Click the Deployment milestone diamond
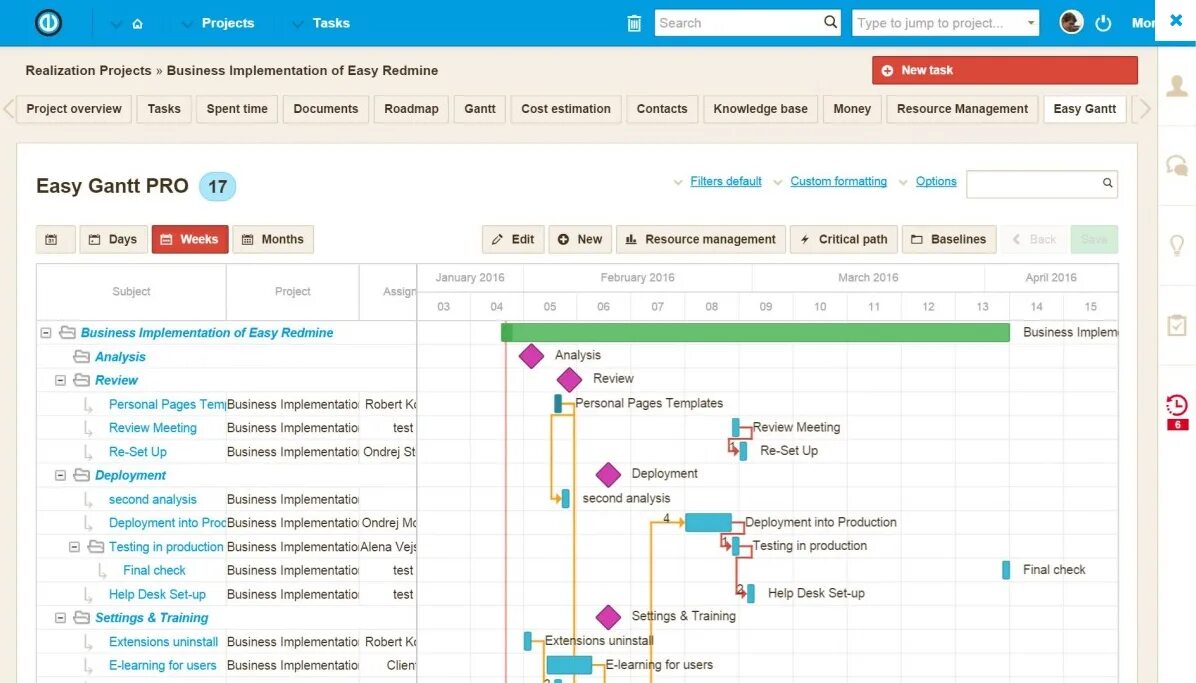This screenshot has height=683, width=1196. 608,475
